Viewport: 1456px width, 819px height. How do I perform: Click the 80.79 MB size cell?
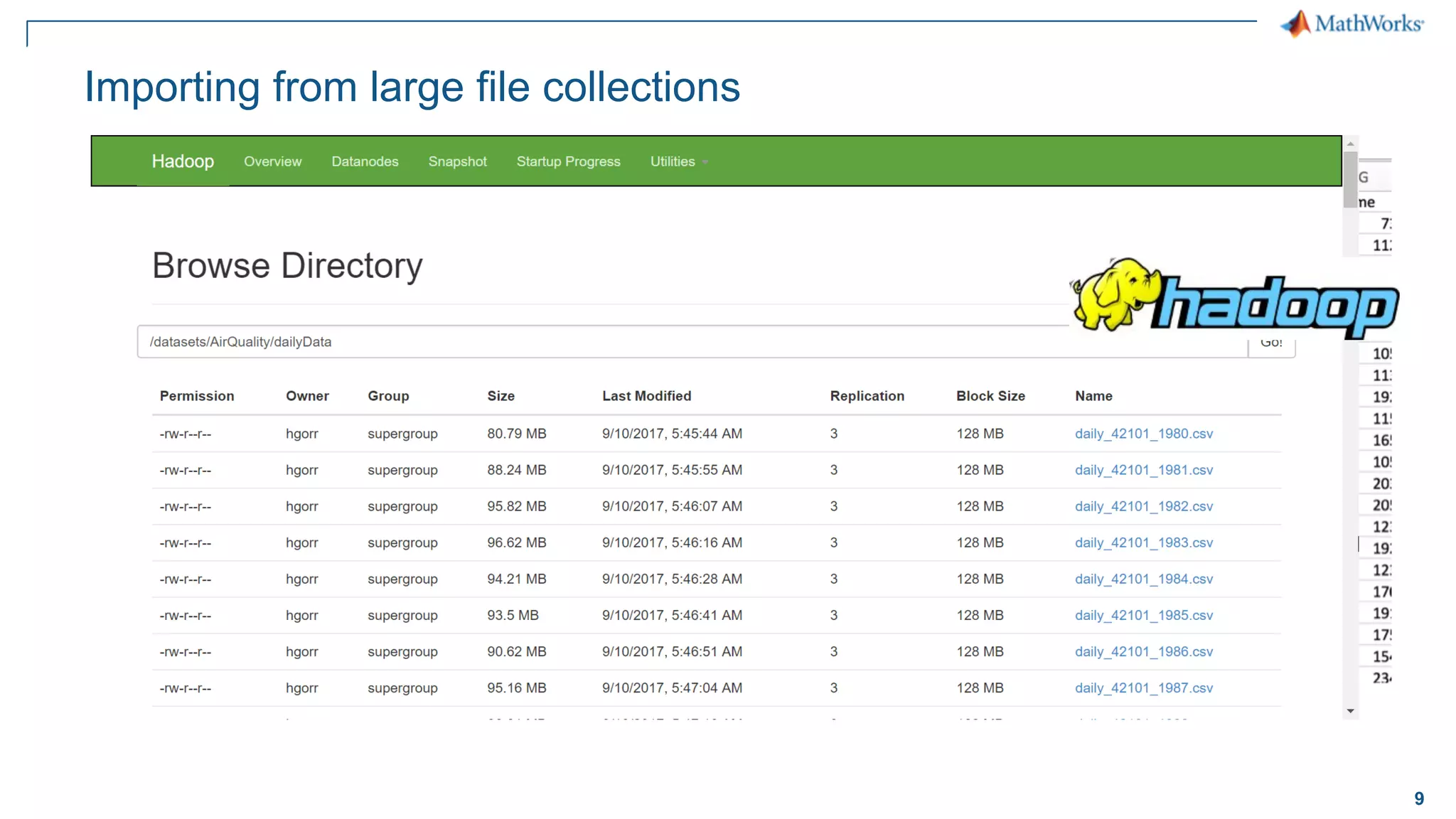click(x=517, y=434)
